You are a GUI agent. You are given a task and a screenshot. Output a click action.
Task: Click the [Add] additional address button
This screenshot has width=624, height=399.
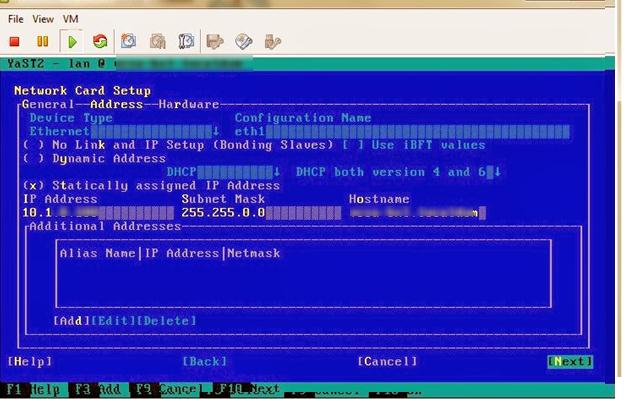click(x=72, y=321)
